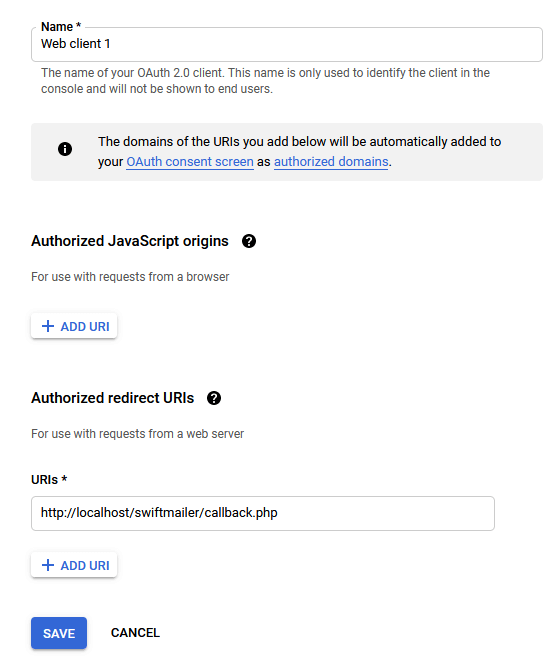
Task: Click the plus icon under JavaScript origins
Action: tap(48, 326)
